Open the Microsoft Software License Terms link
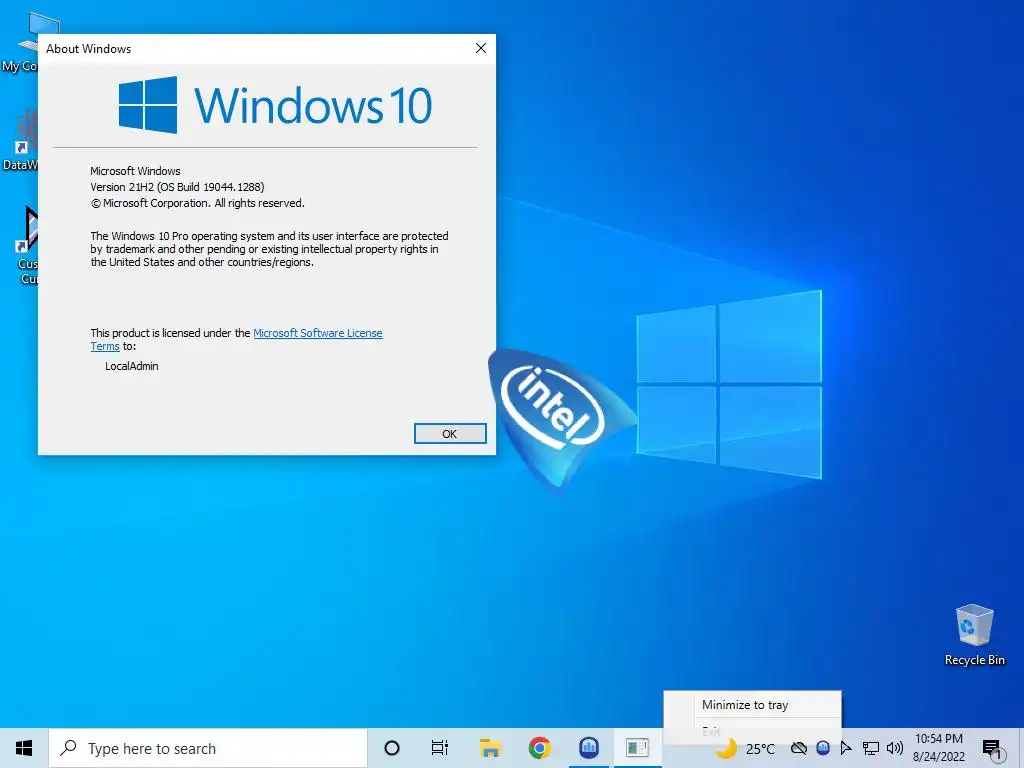Screen dimensions: 1024x768 coord(317,333)
